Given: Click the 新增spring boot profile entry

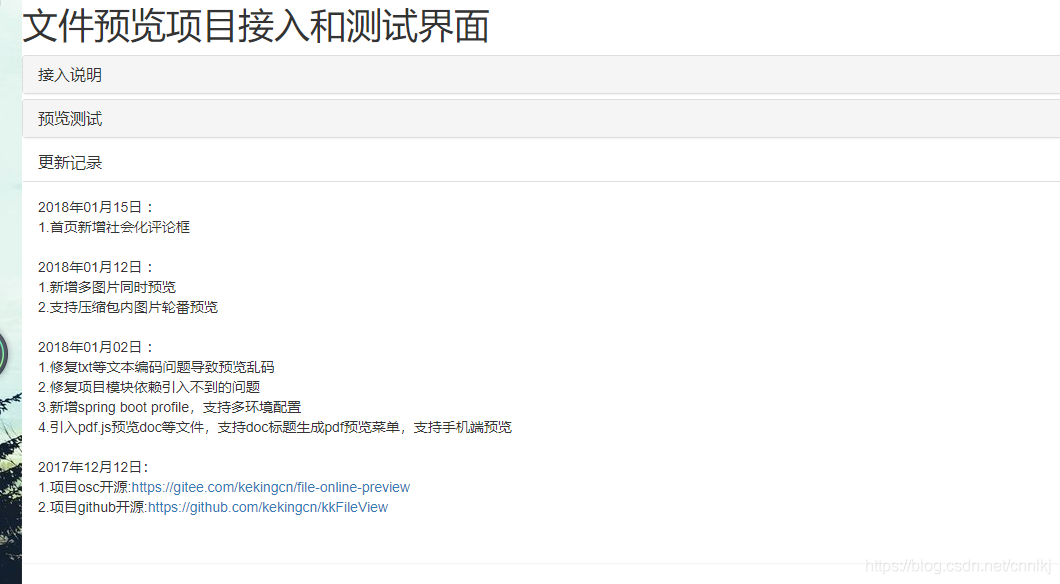Looking at the screenshot, I should click(x=170, y=408).
